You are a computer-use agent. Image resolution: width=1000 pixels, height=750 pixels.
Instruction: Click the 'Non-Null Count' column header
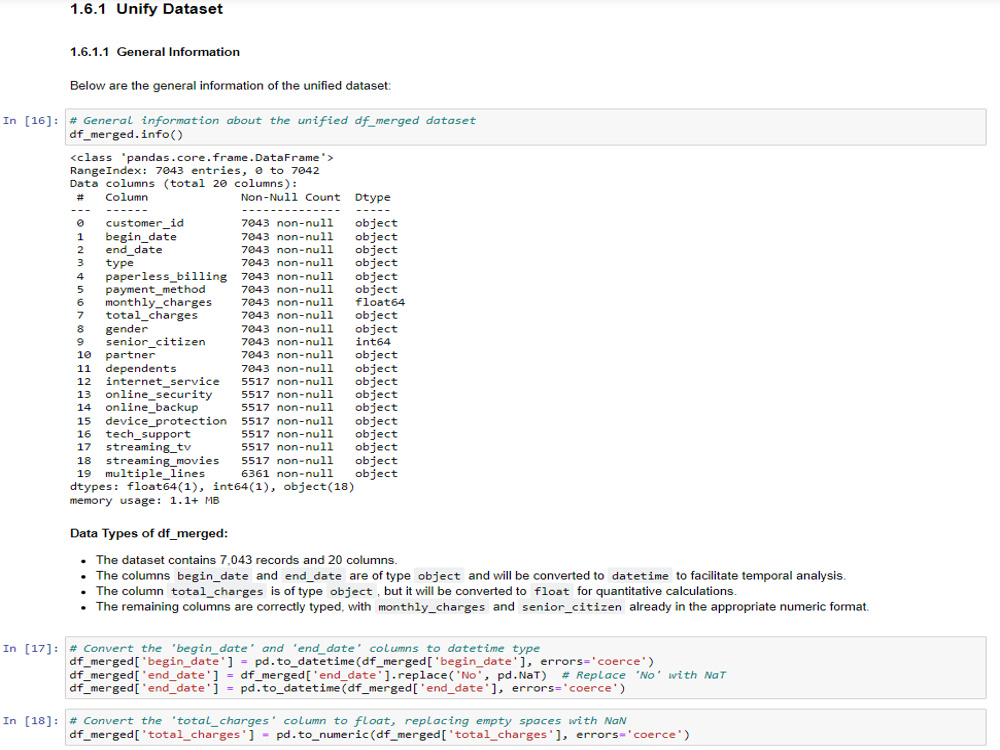tap(291, 197)
